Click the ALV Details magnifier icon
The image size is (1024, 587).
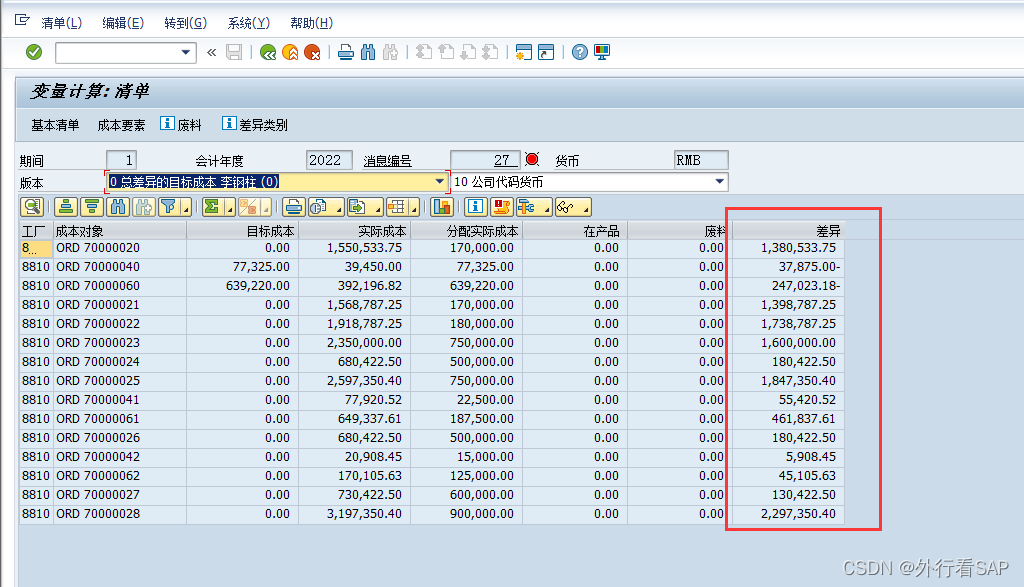(x=32, y=207)
